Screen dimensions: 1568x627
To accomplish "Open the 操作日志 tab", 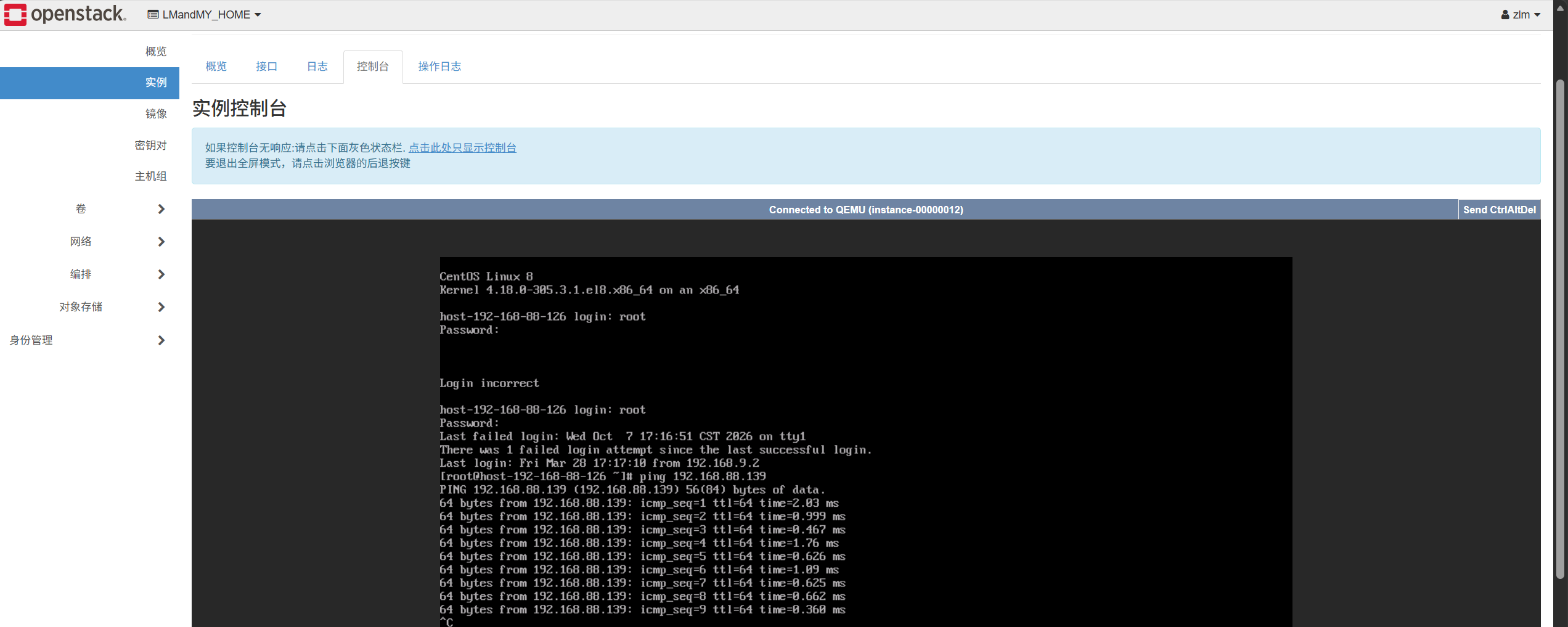I will (x=439, y=67).
